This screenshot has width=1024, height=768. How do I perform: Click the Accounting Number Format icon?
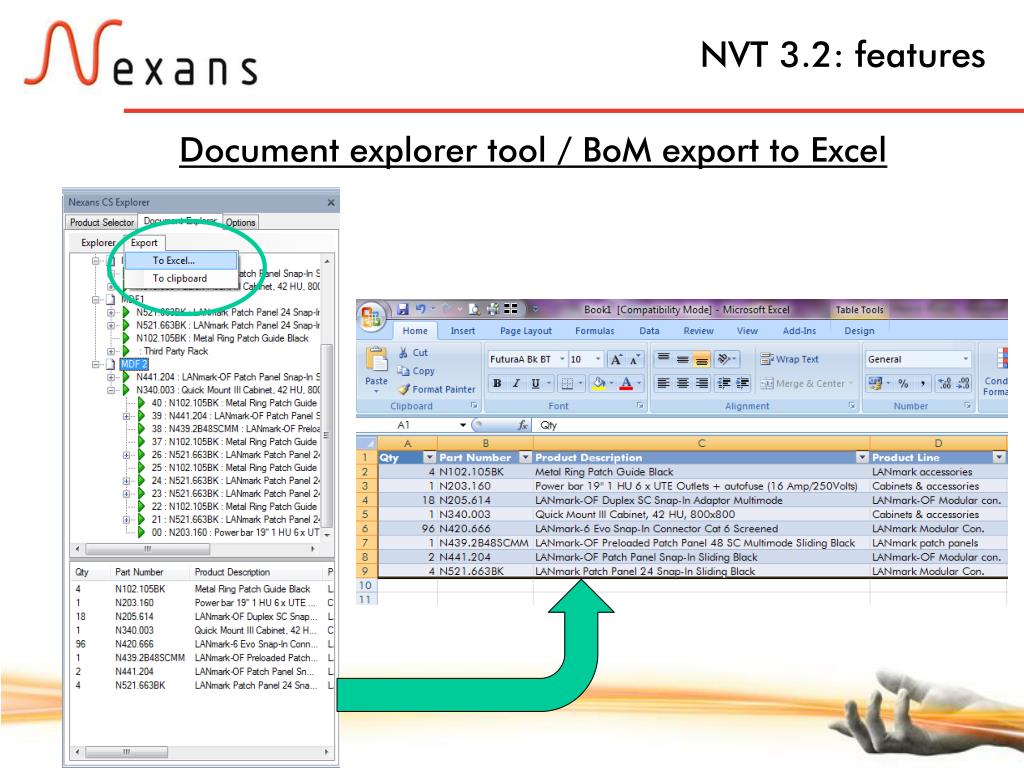875,383
